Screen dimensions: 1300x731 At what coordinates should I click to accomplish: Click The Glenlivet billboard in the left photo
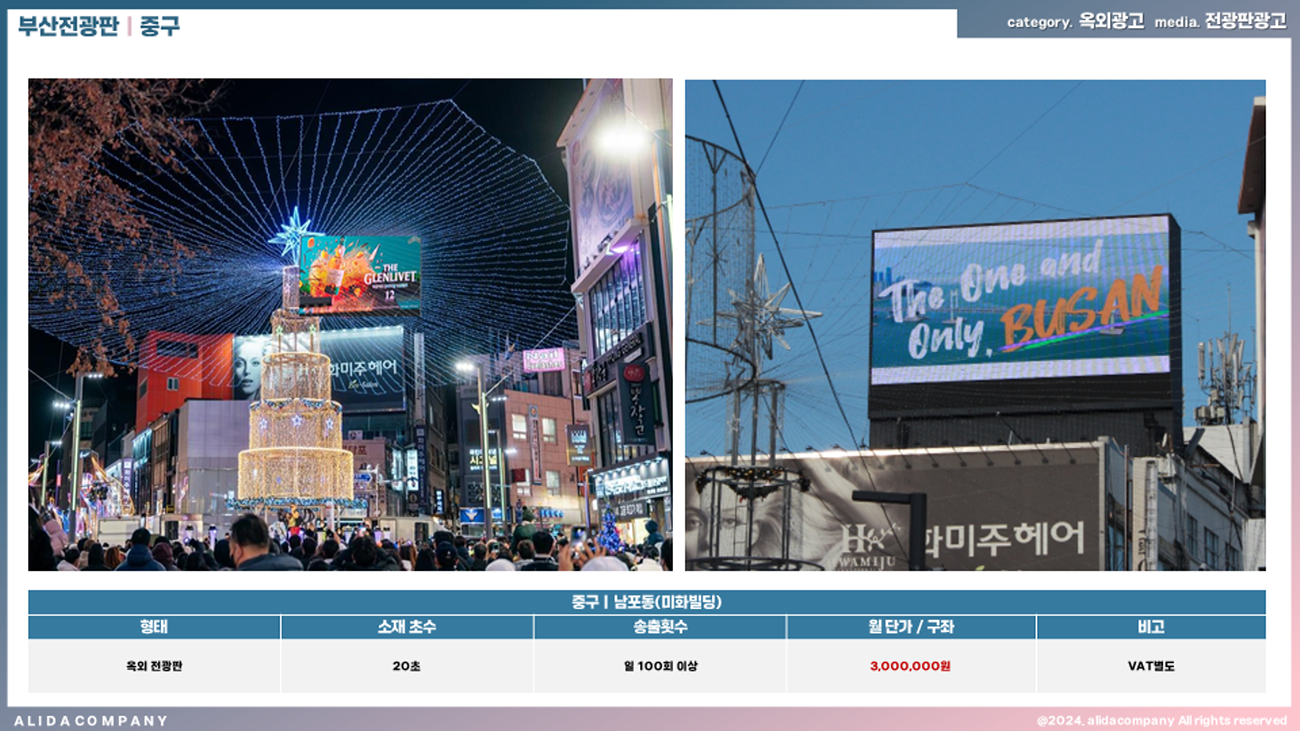point(360,273)
